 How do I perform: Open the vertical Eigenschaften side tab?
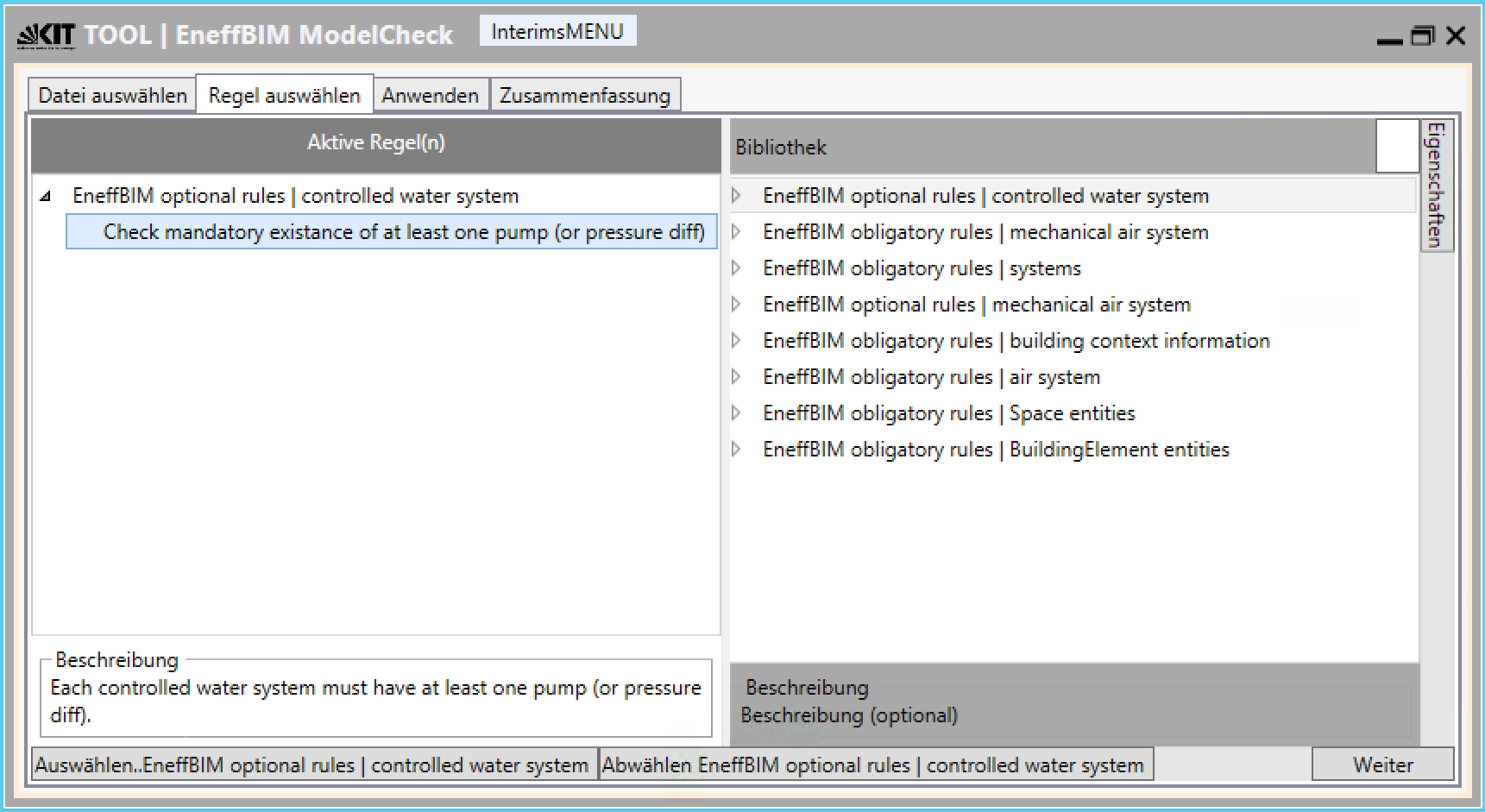(x=1437, y=186)
